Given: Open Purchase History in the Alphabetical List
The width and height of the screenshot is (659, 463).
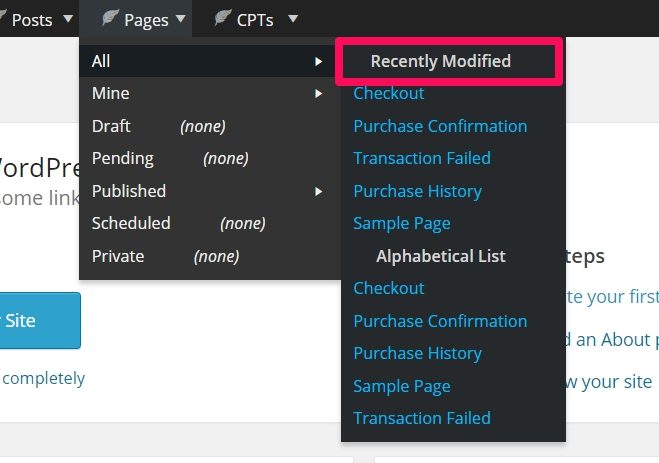Looking at the screenshot, I should 417,353.
